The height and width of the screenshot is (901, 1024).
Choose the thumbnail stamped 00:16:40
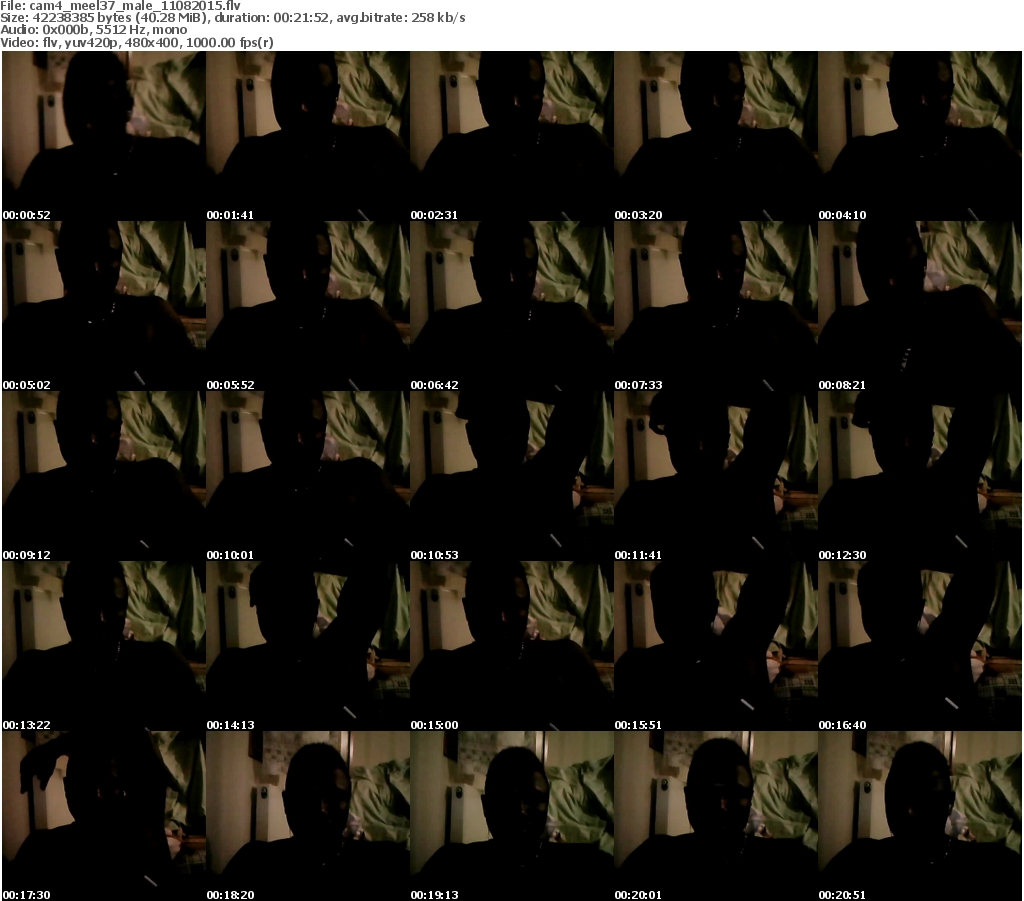[920, 646]
